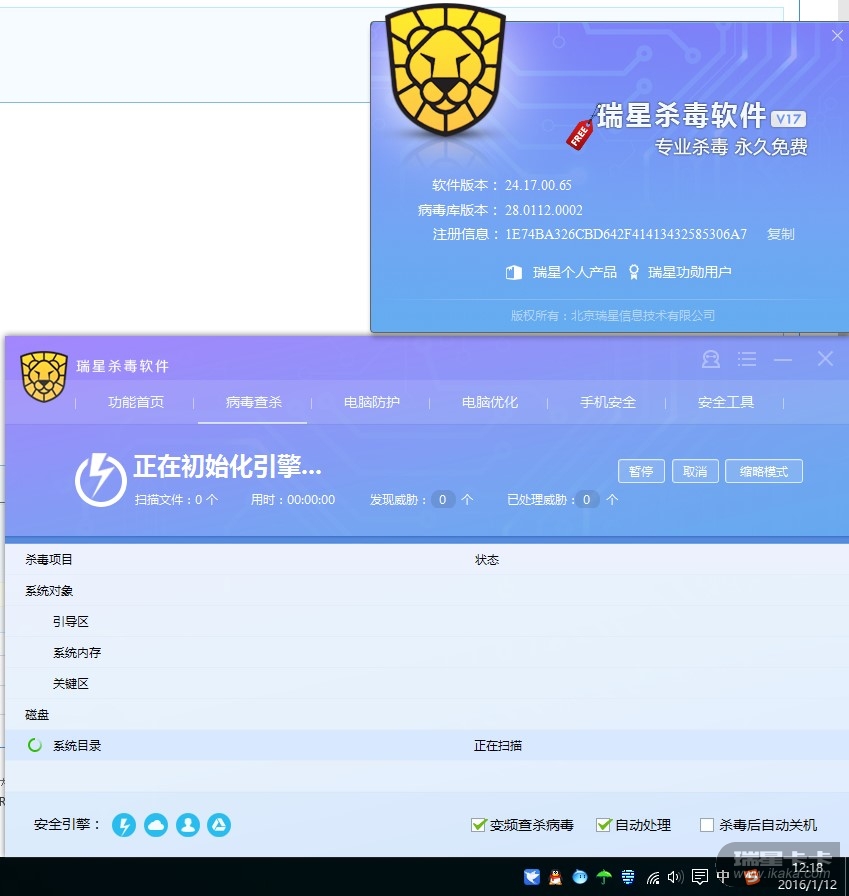
Task: Open the 电脑防护 tab
Action: [x=371, y=402]
